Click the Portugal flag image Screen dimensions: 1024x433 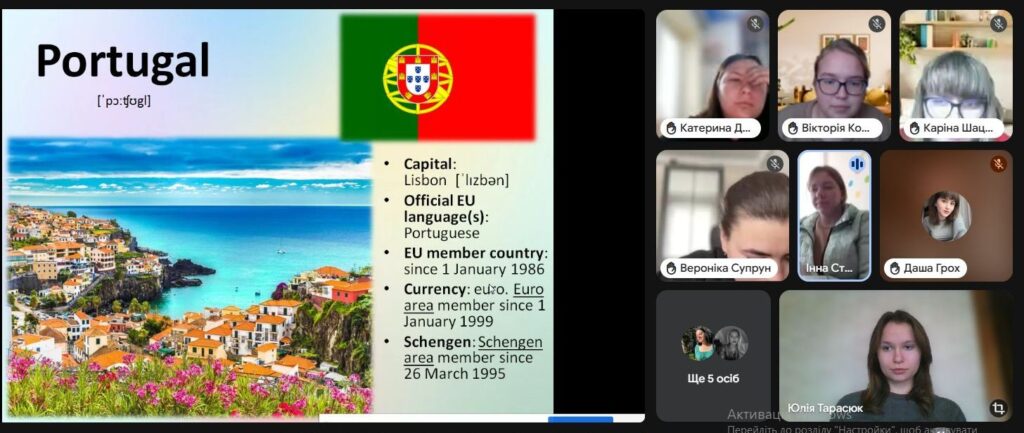437,77
